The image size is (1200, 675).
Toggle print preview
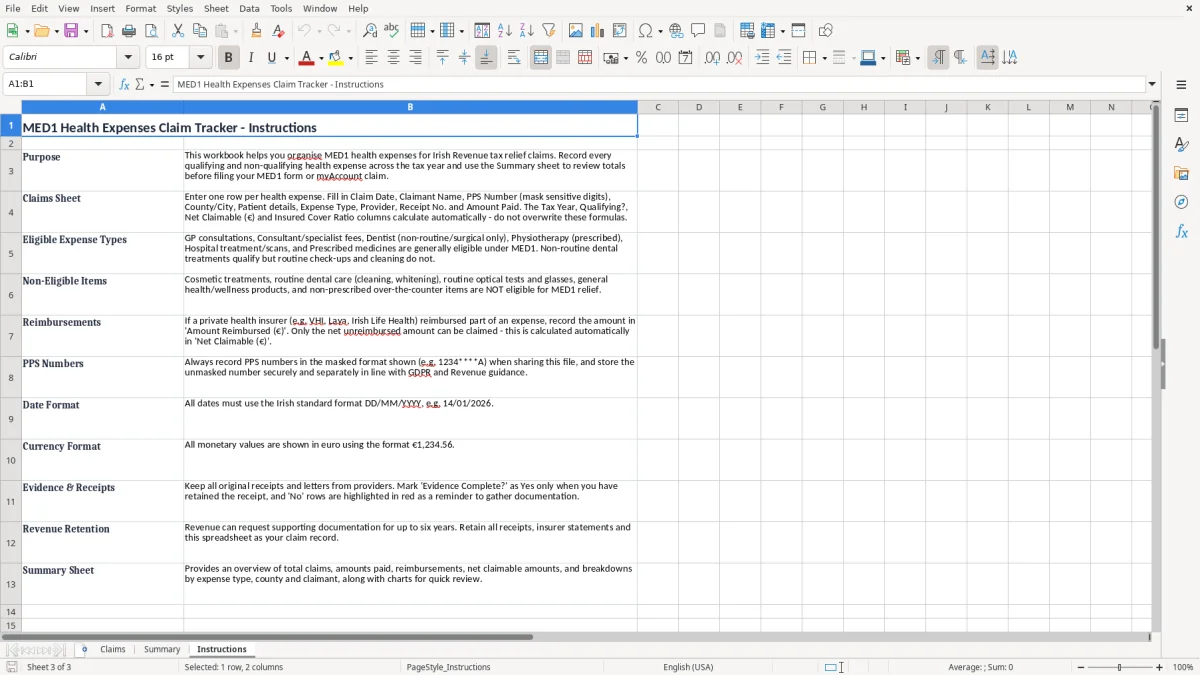(x=149, y=31)
